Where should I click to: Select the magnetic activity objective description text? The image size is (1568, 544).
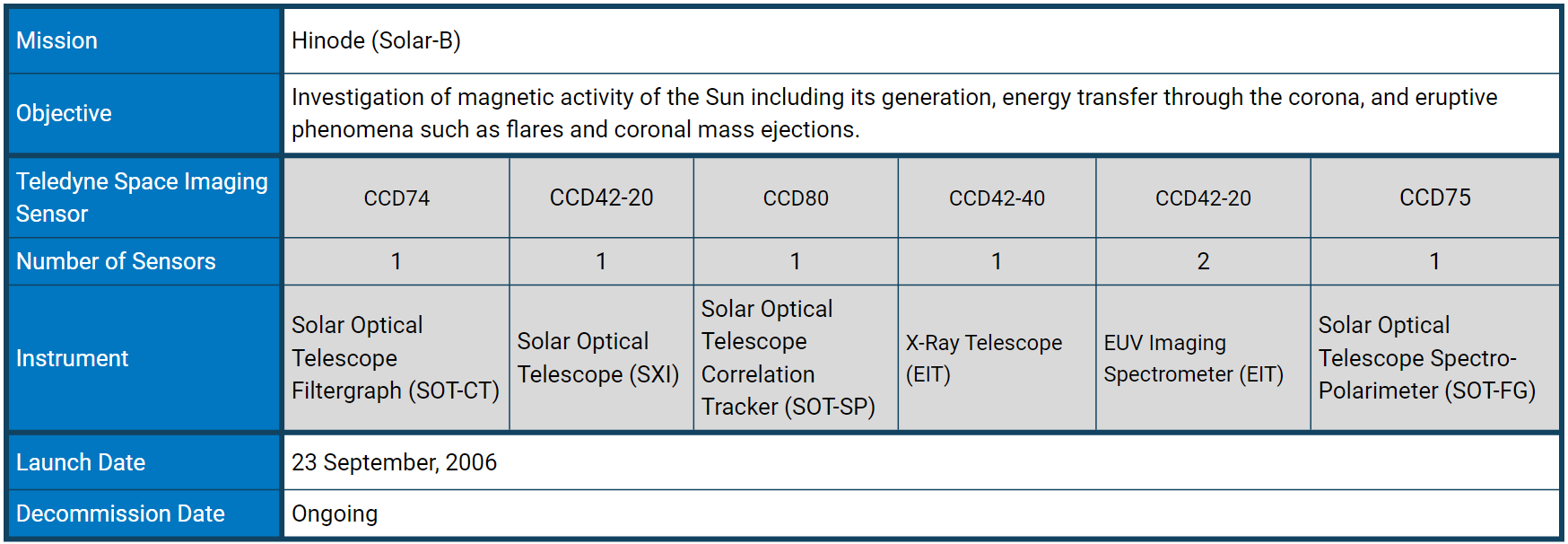click(x=893, y=113)
